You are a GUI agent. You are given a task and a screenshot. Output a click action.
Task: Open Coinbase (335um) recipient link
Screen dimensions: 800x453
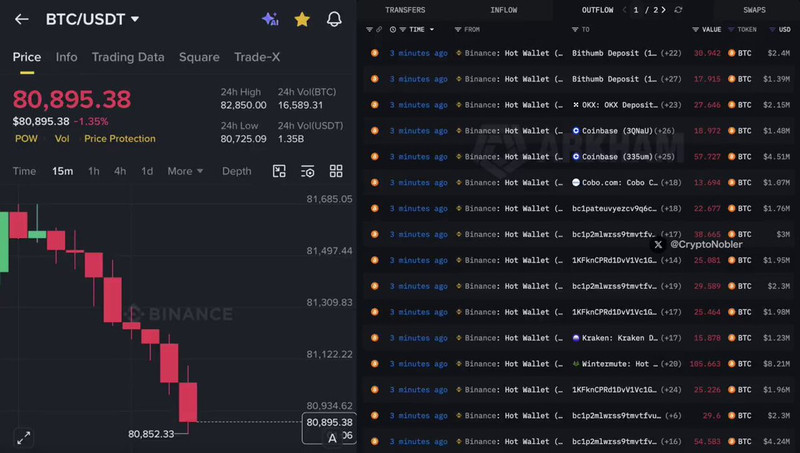pyautogui.click(x=613, y=157)
